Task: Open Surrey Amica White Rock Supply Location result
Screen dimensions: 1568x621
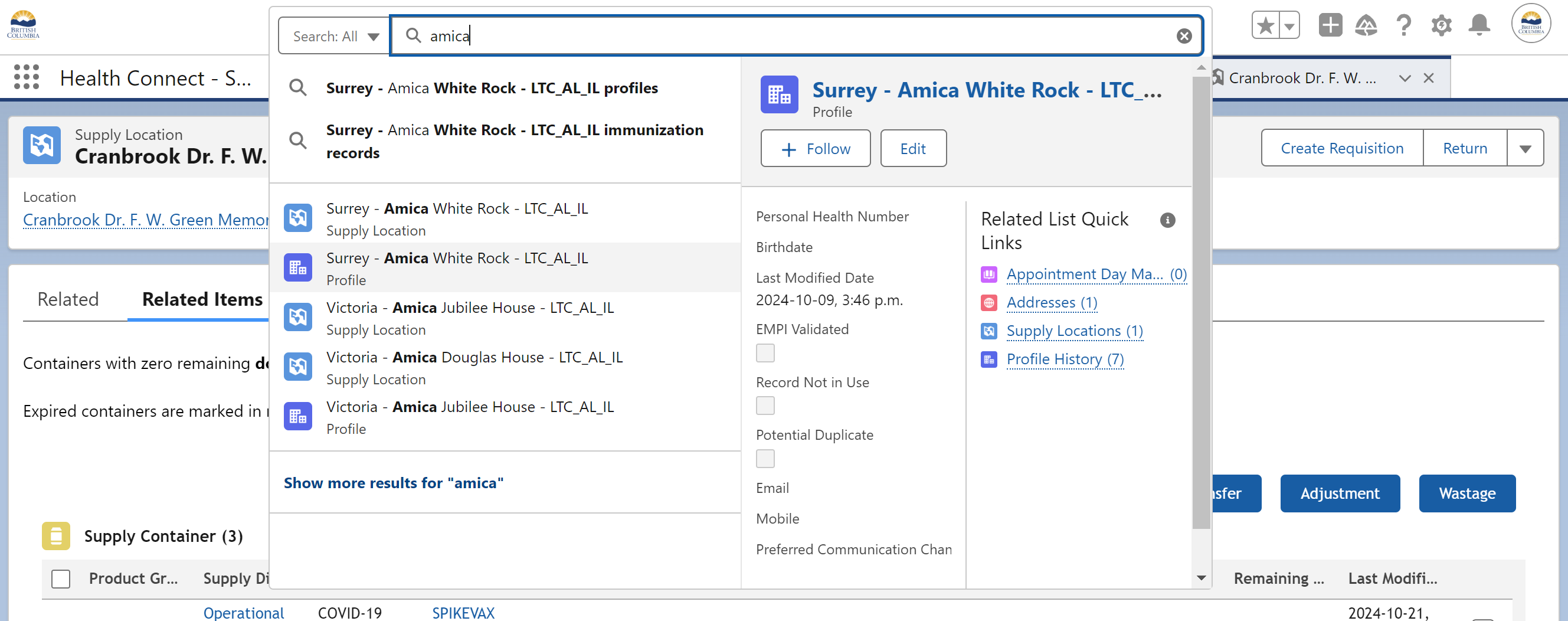Action: click(505, 218)
